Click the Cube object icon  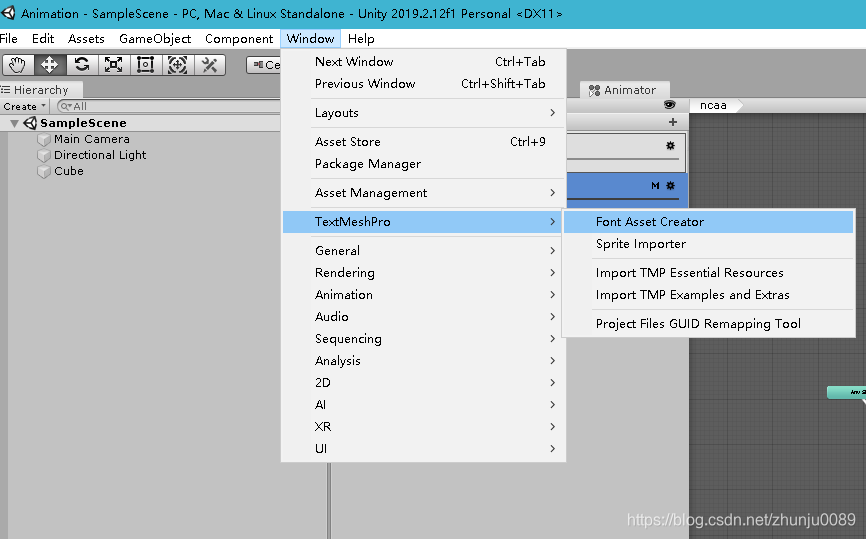(44, 171)
